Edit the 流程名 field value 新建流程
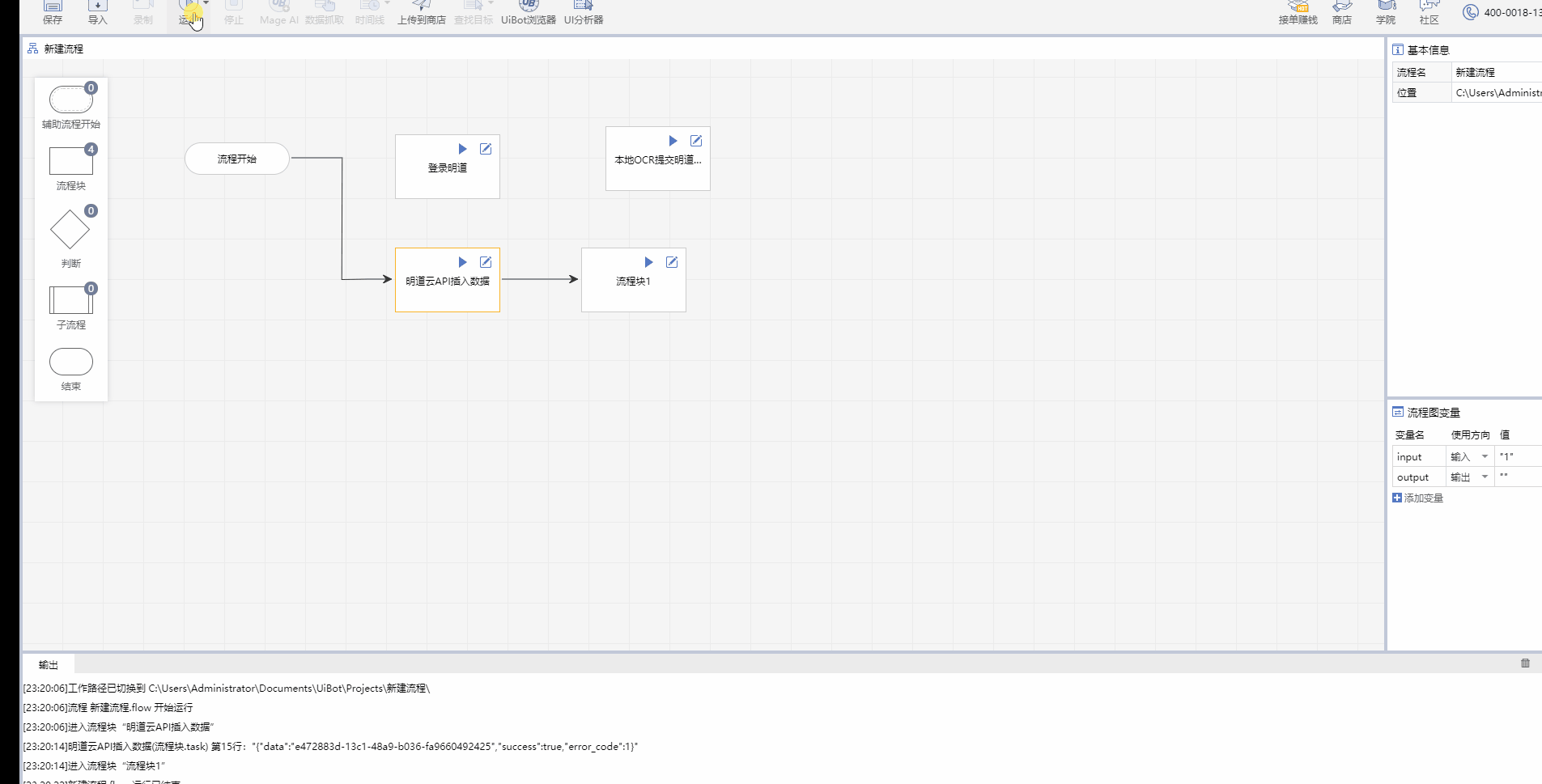Image resolution: width=1542 pixels, height=784 pixels. [x=1497, y=72]
